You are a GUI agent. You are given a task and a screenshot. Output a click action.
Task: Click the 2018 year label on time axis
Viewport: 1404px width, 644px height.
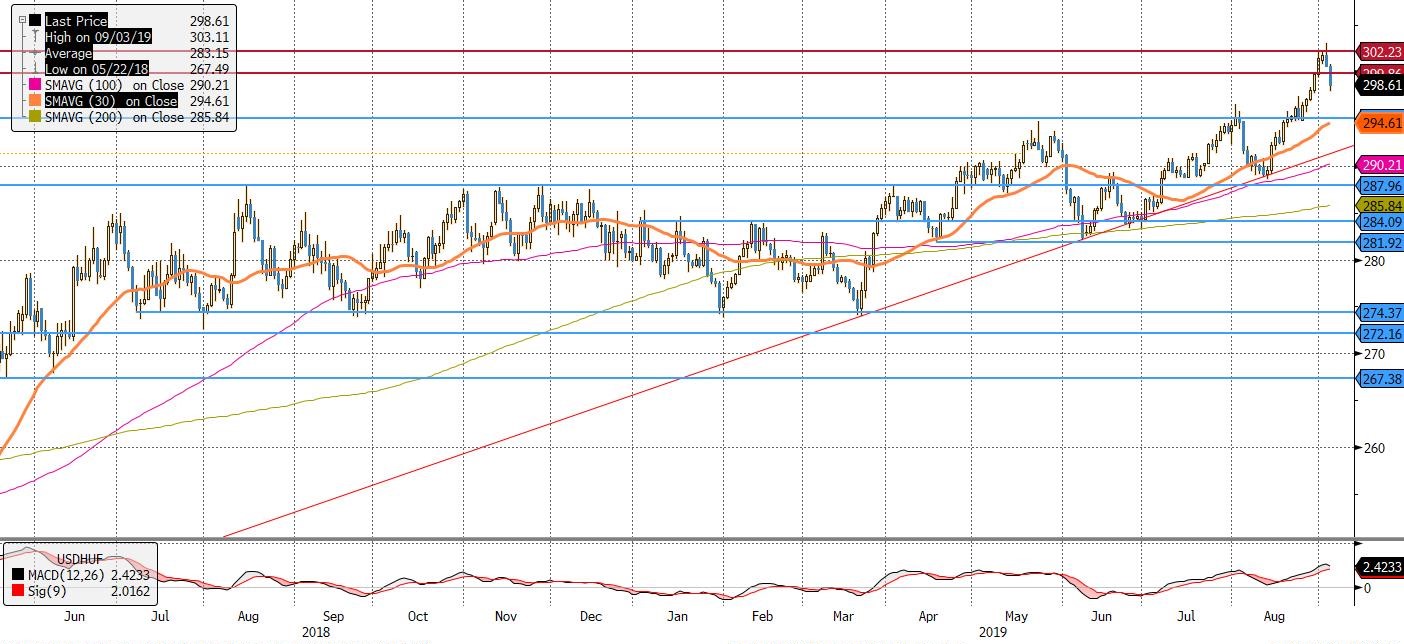pos(315,633)
